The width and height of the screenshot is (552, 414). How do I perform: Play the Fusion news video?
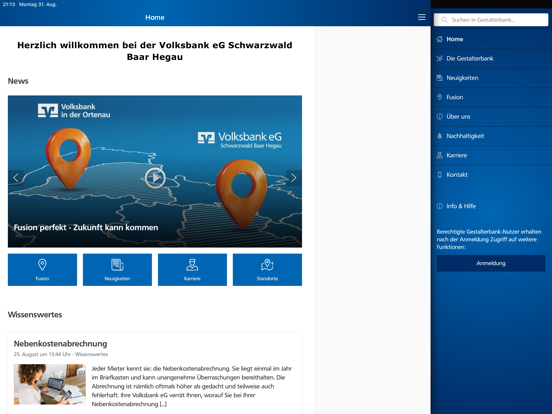(155, 178)
